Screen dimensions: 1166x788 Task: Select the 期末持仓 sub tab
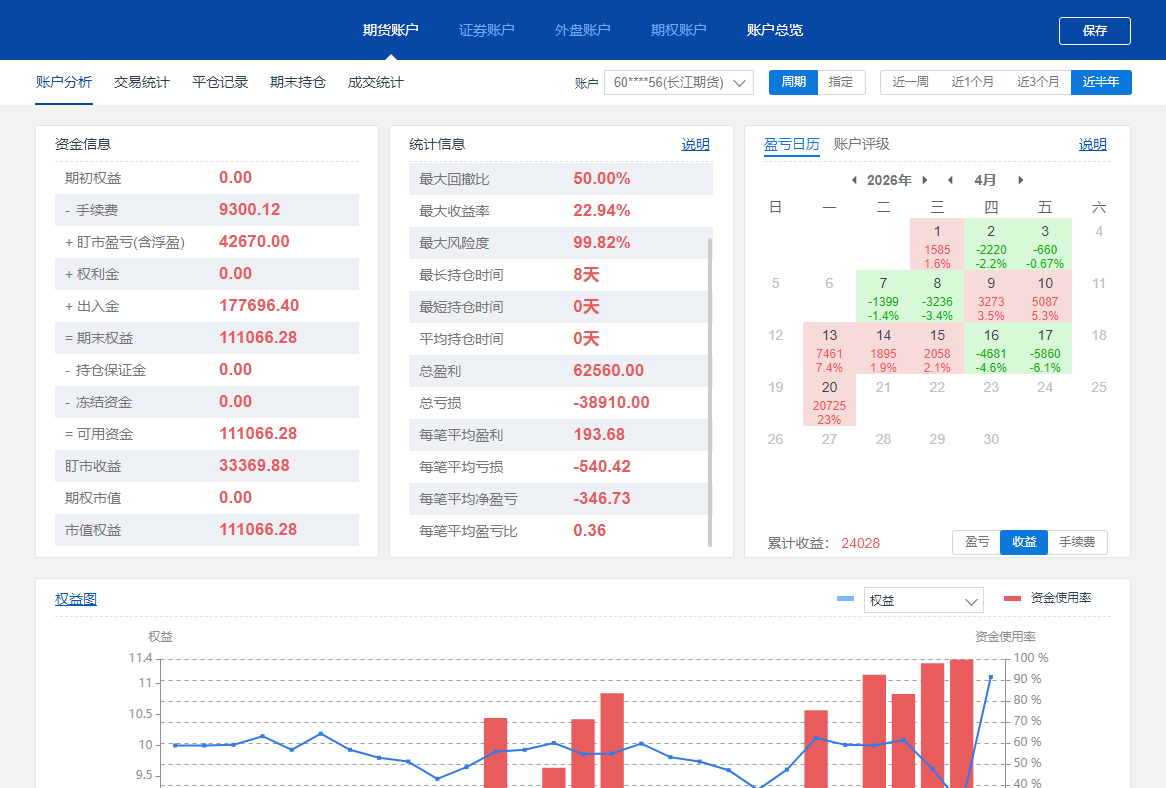pyautogui.click(x=298, y=82)
